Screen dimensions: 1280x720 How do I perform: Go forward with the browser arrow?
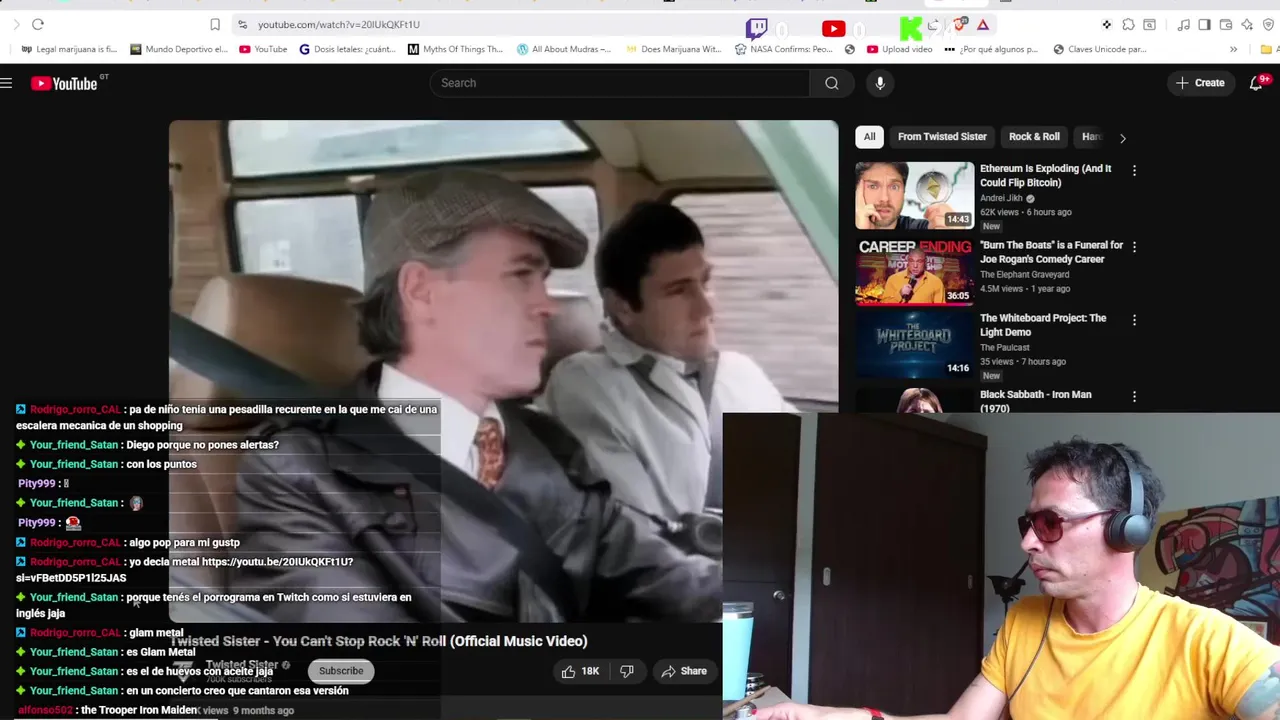pos(15,24)
